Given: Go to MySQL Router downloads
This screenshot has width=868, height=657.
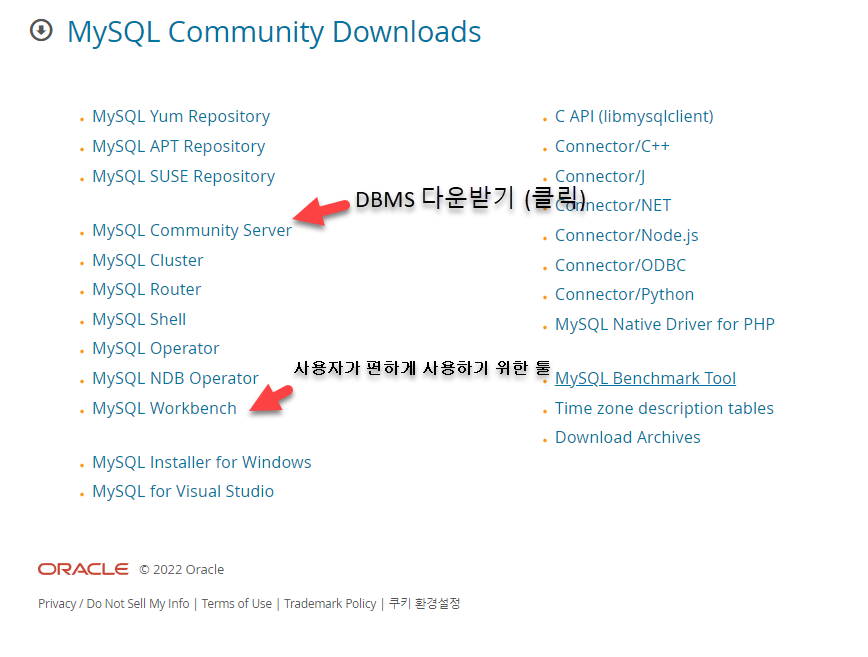Looking at the screenshot, I should (146, 289).
